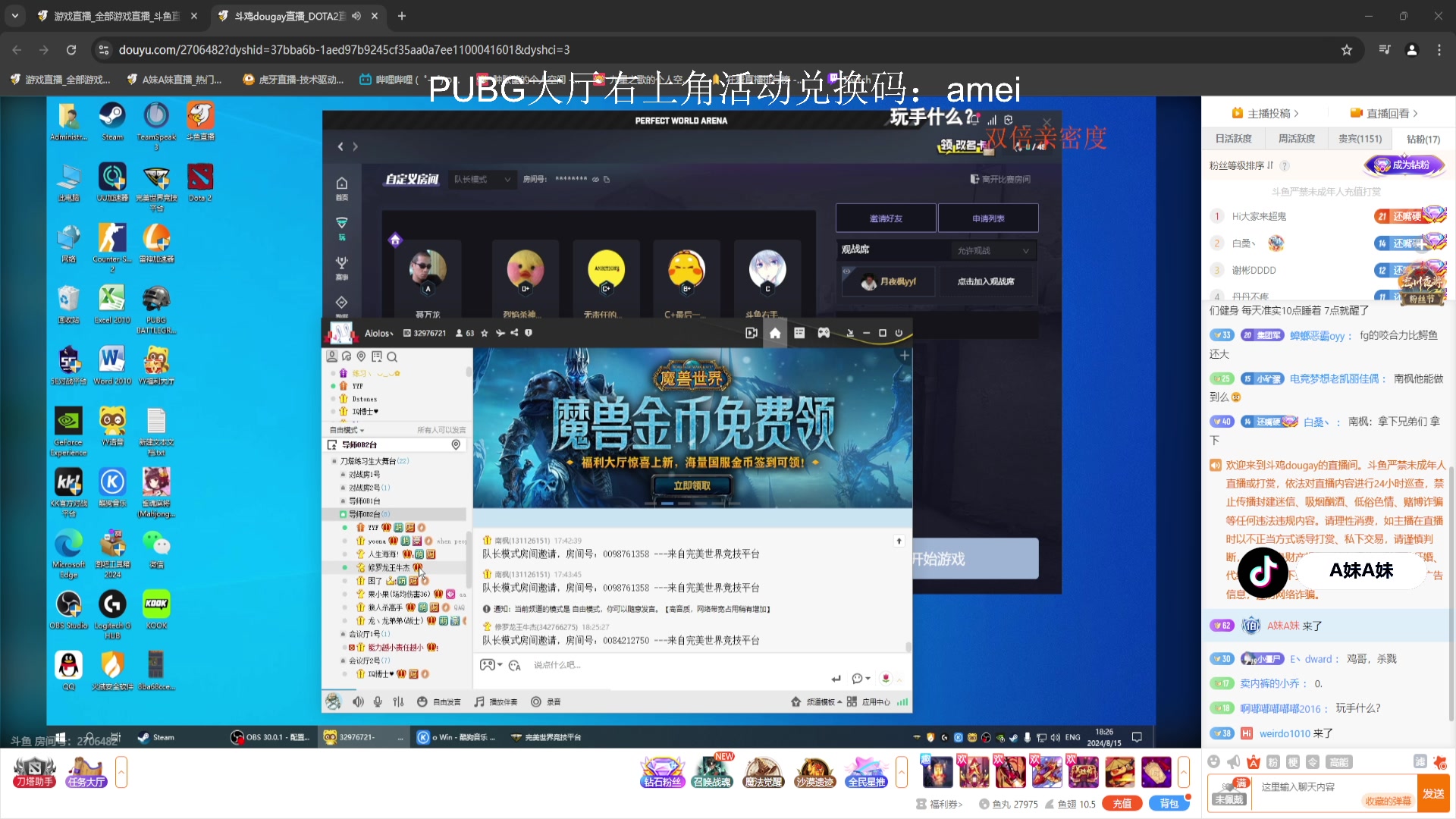Click the 充值 recharge button
Image resolution: width=1456 pixels, height=819 pixels.
pyautogui.click(x=1122, y=804)
